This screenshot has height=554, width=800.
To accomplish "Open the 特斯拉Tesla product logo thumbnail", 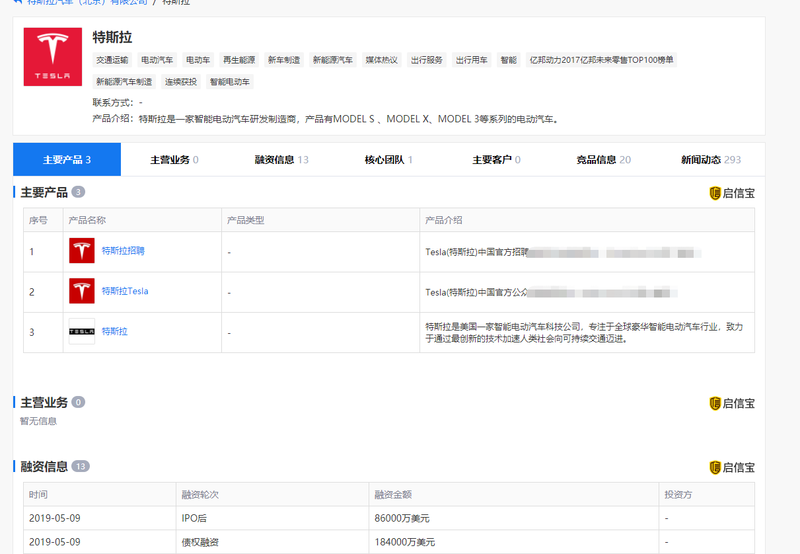I will (x=82, y=291).
